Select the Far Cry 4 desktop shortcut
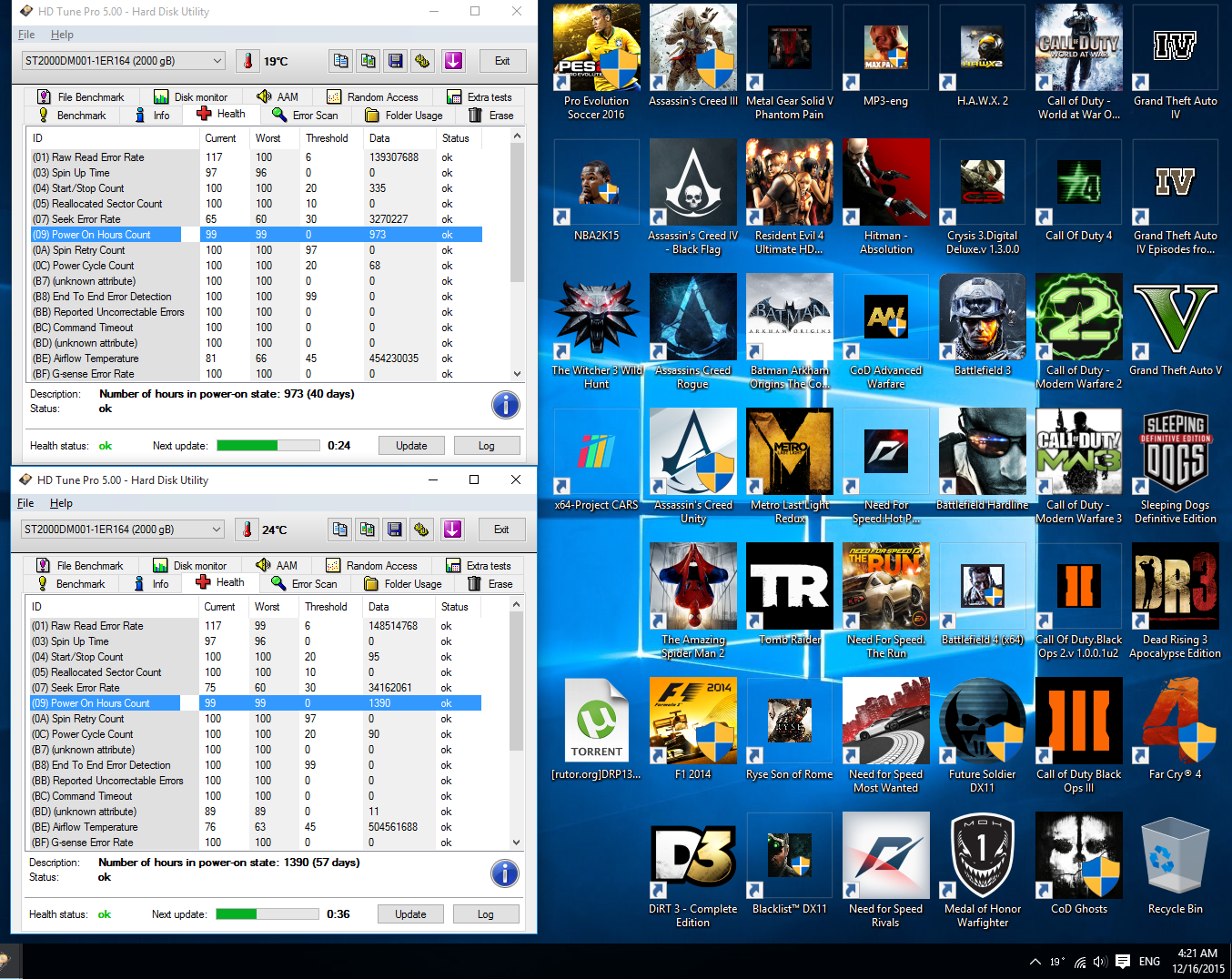The width and height of the screenshot is (1232, 979). tap(1175, 730)
